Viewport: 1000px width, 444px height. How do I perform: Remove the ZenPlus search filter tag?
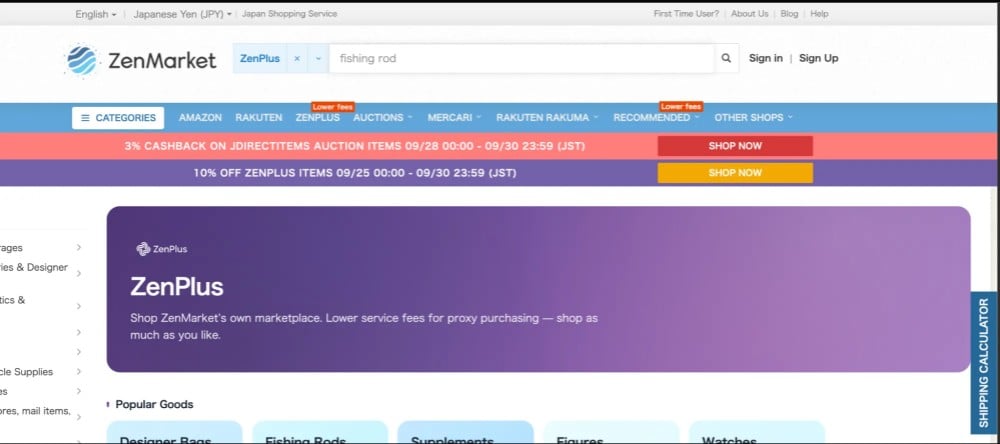(297, 59)
